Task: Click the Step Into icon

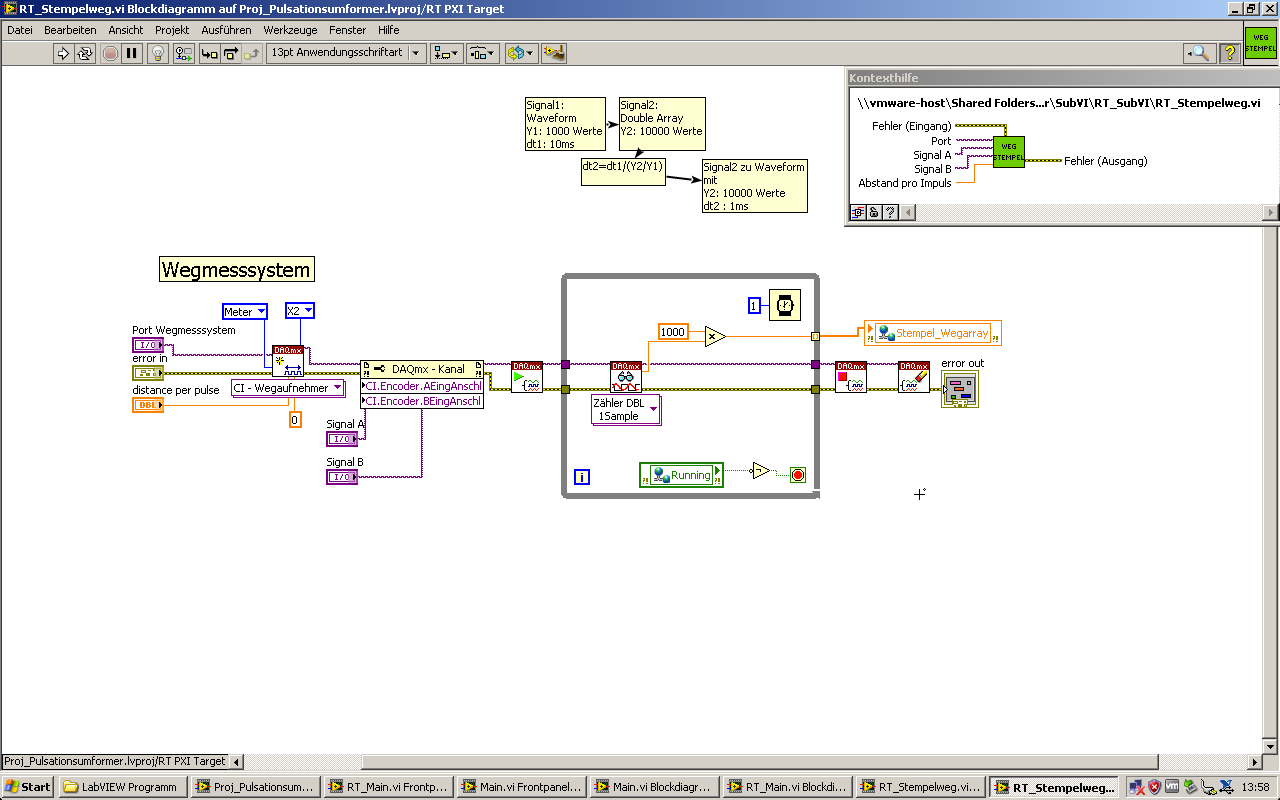Action: click(x=210, y=53)
